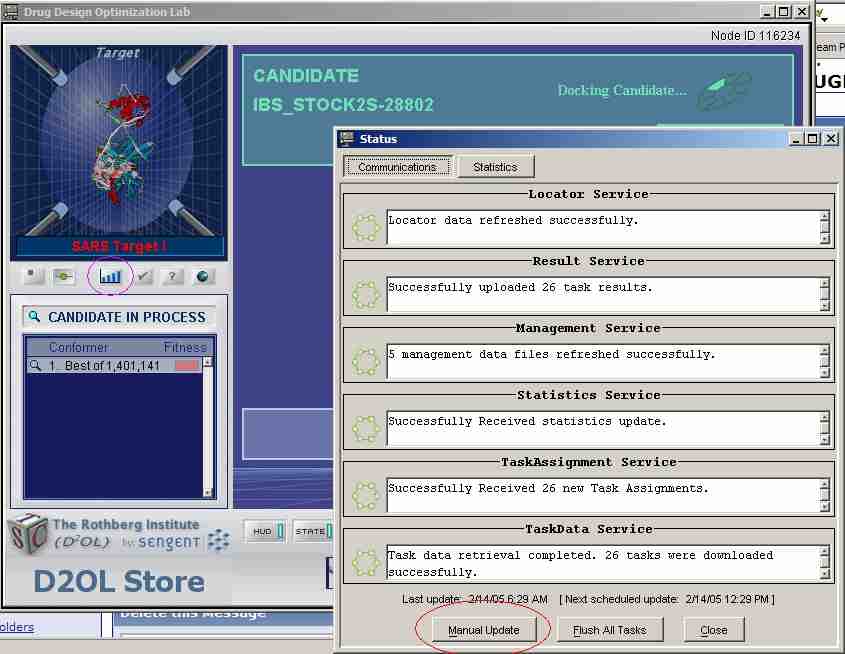Open the D2OL Store banner
Viewport: 845px width, 654px height.
click(x=119, y=582)
